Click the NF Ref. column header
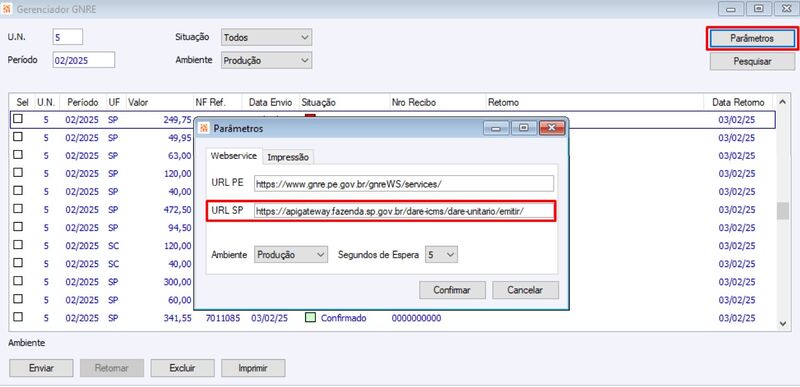The height and width of the screenshot is (387, 800). click(217, 102)
